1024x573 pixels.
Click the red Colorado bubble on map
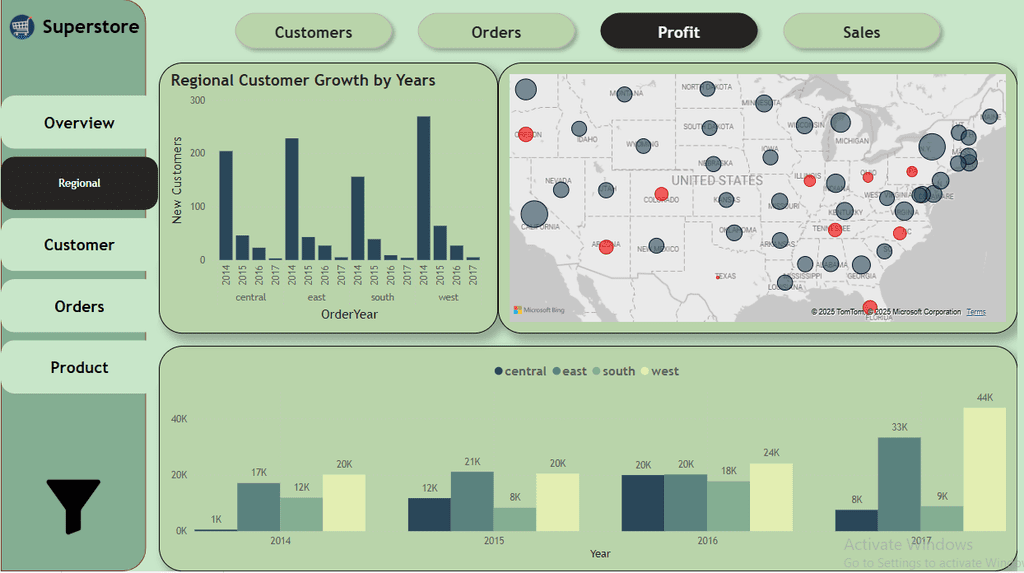661,194
